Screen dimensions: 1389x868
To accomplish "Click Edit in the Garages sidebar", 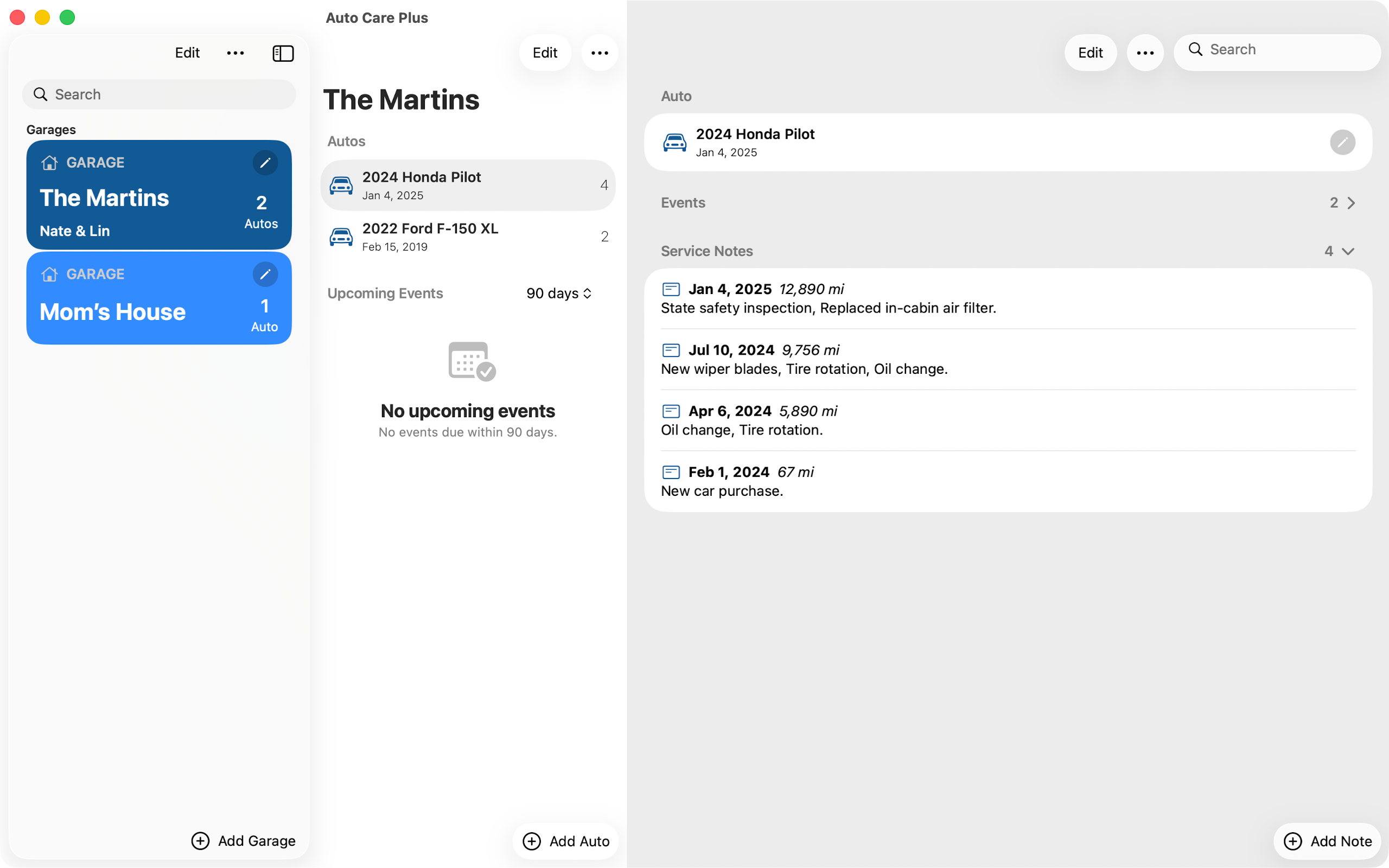I will tap(187, 53).
